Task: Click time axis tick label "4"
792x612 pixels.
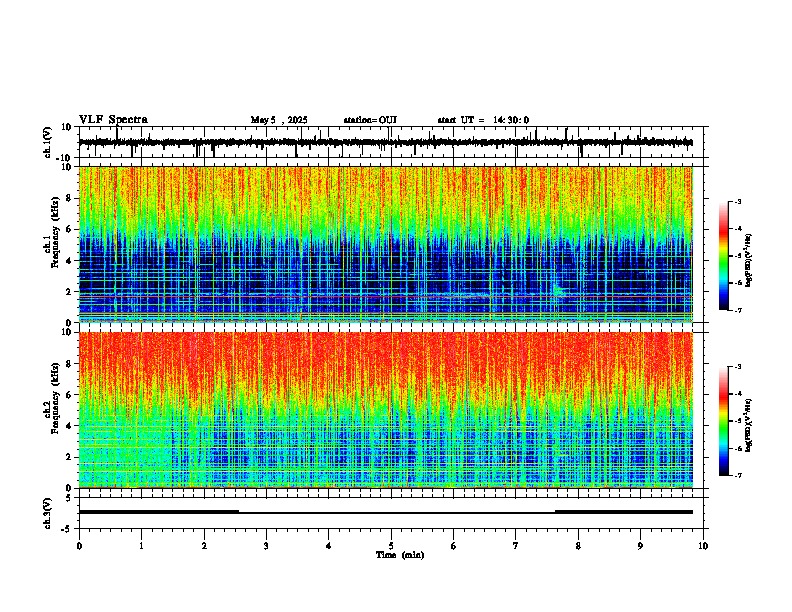Action: click(x=329, y=546)
